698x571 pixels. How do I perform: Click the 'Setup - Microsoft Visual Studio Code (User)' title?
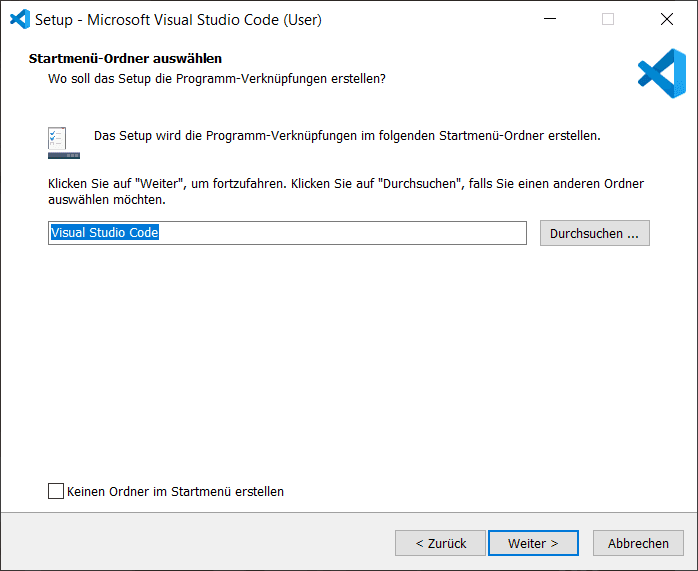(x=178, y=19)
